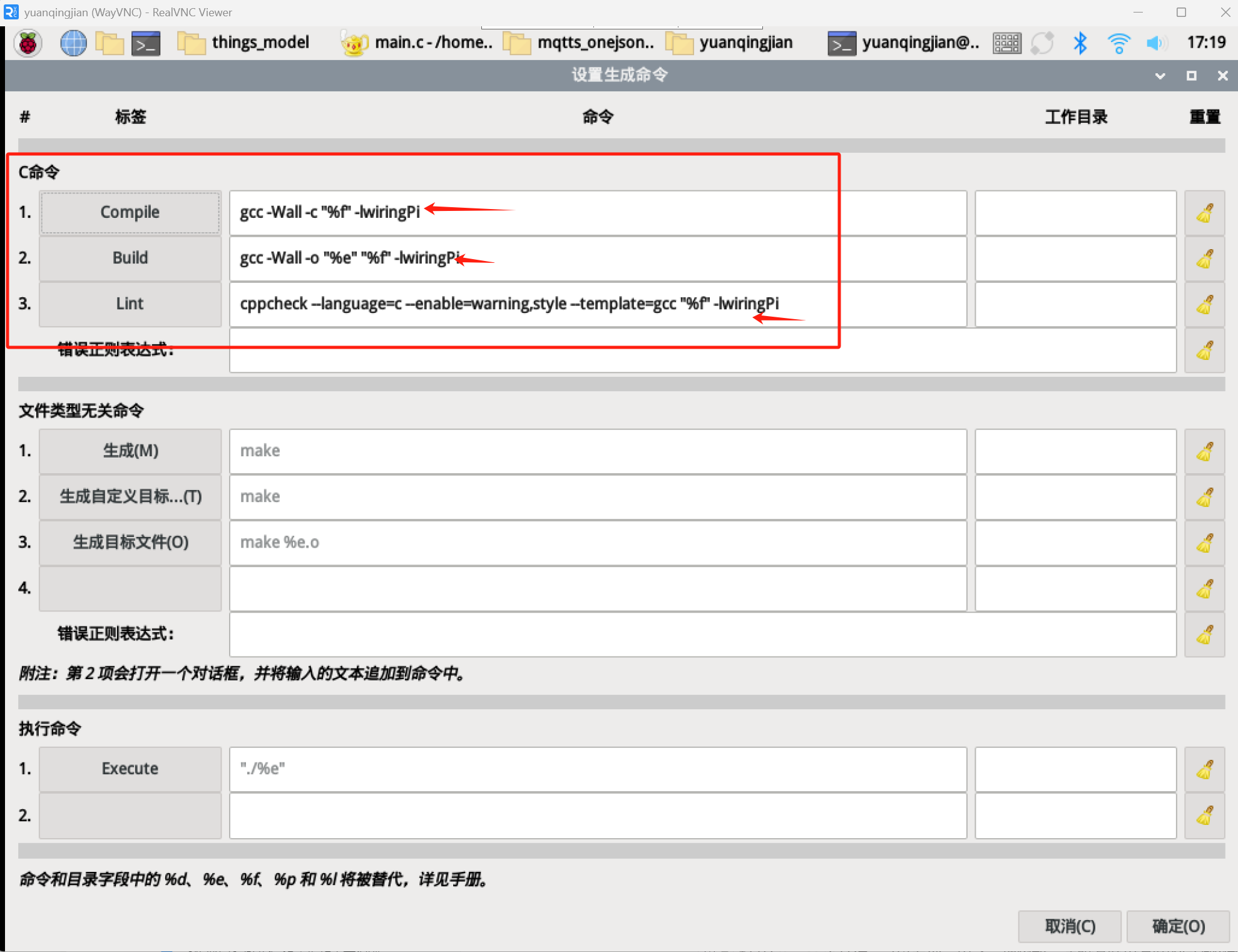
Task: Open the on-screen keyboard panel icon
Action: coord(1007,43)
